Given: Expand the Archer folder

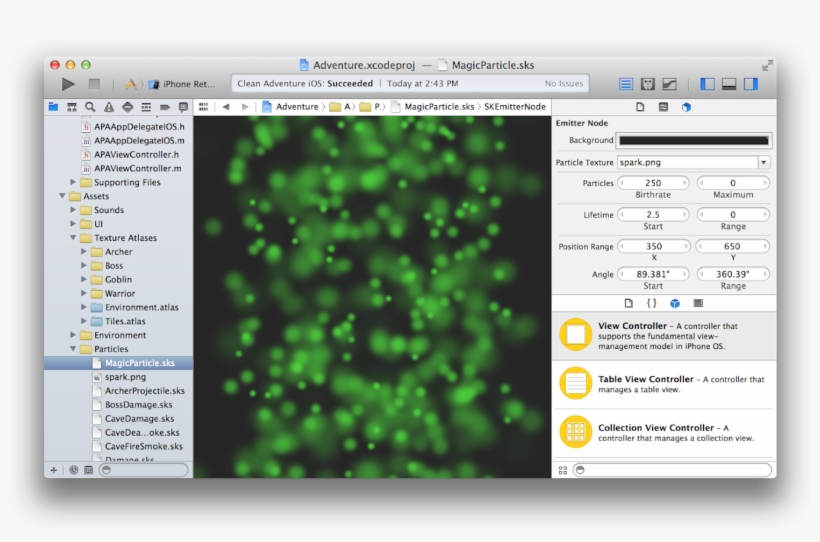Looking at the screenshot, I should pos(84,252).
